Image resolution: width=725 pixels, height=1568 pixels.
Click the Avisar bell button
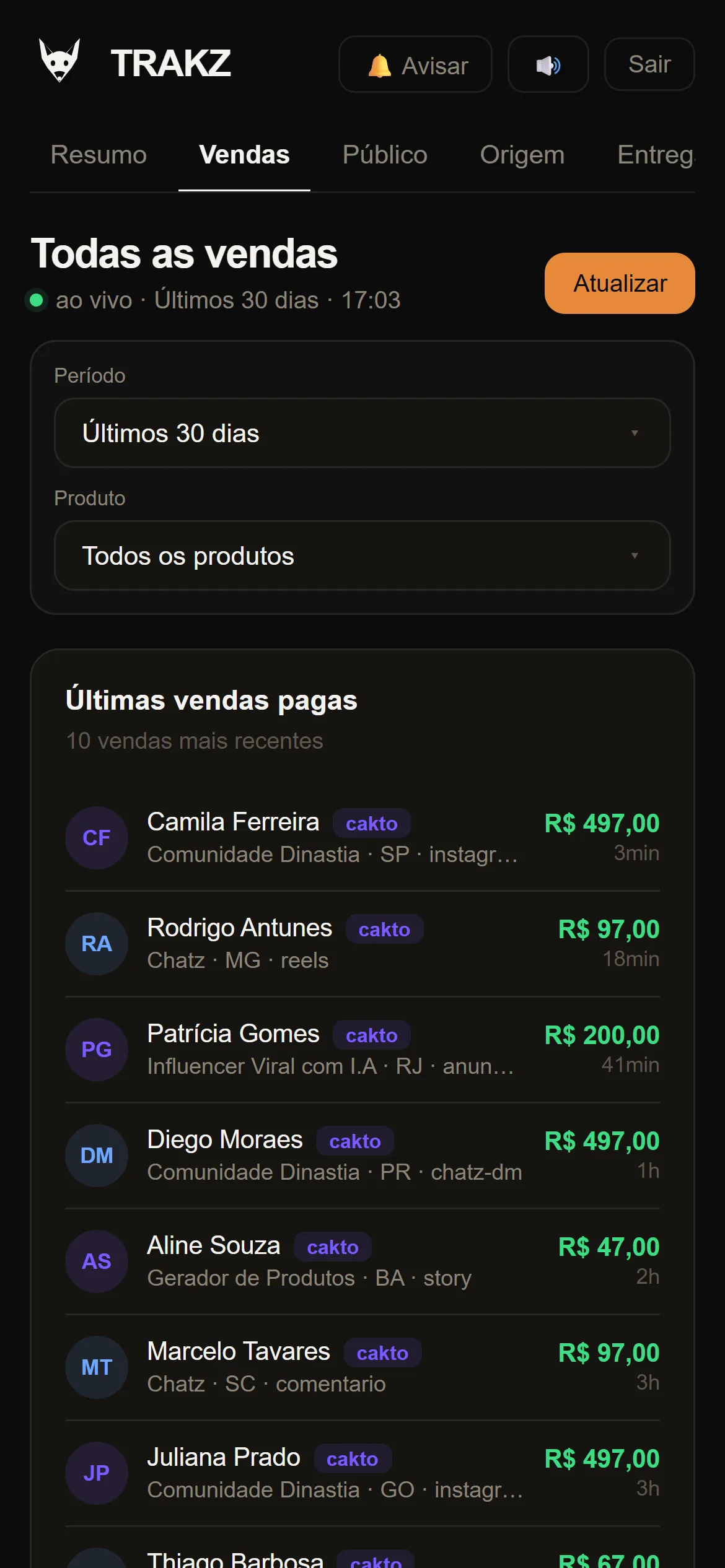tap(415, 64)
